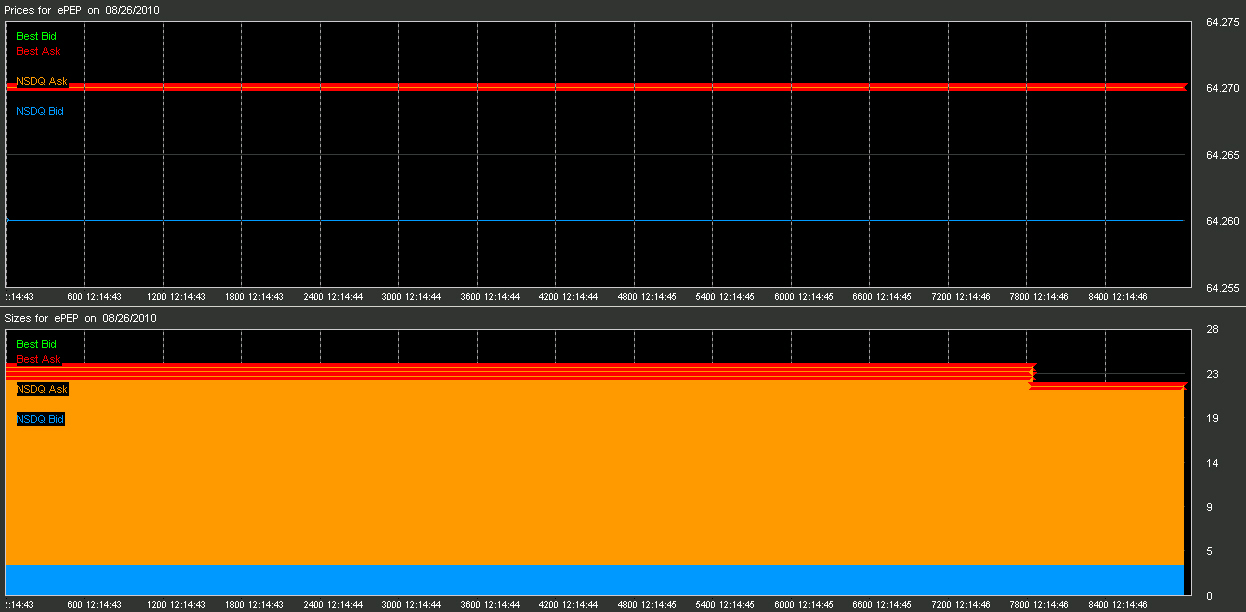Click '8400 12:14:46' on Prices time axis

[1117, 297]
